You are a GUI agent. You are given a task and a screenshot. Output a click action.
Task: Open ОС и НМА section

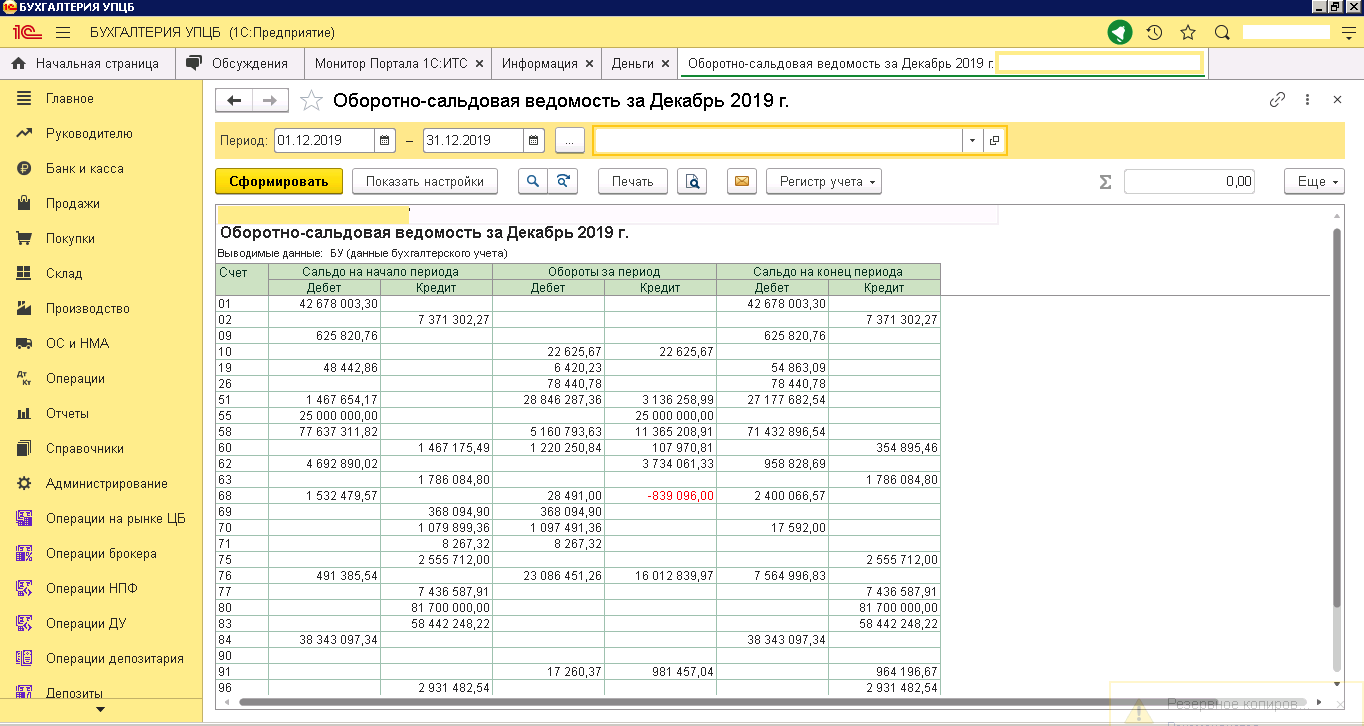[100, 343]
